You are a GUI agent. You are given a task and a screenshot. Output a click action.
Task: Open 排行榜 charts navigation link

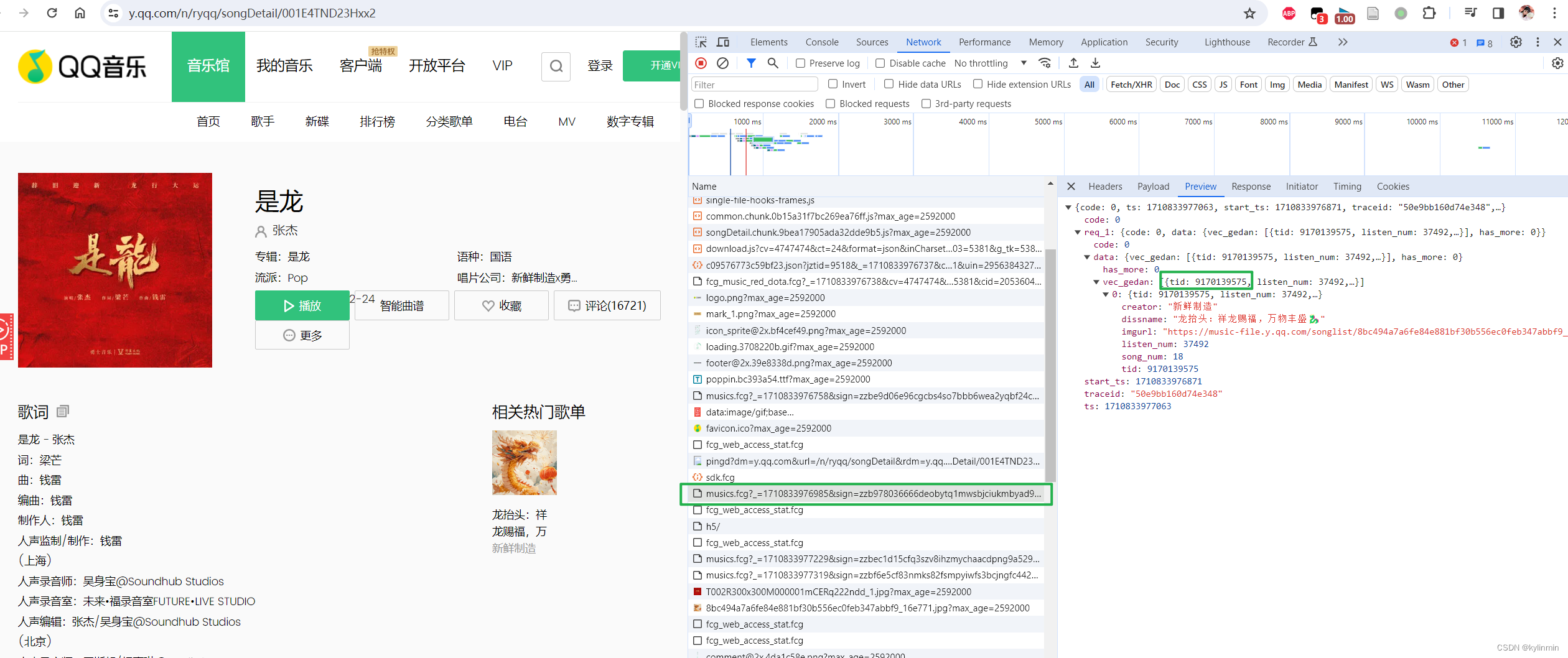(x=377, y=121)
